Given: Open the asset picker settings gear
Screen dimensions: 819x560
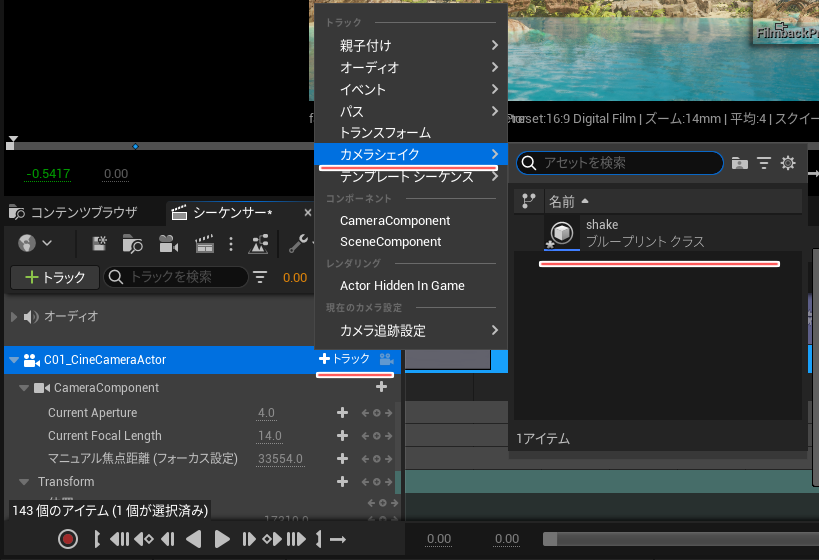Looking at the screenshot, I should click(788, 163).
